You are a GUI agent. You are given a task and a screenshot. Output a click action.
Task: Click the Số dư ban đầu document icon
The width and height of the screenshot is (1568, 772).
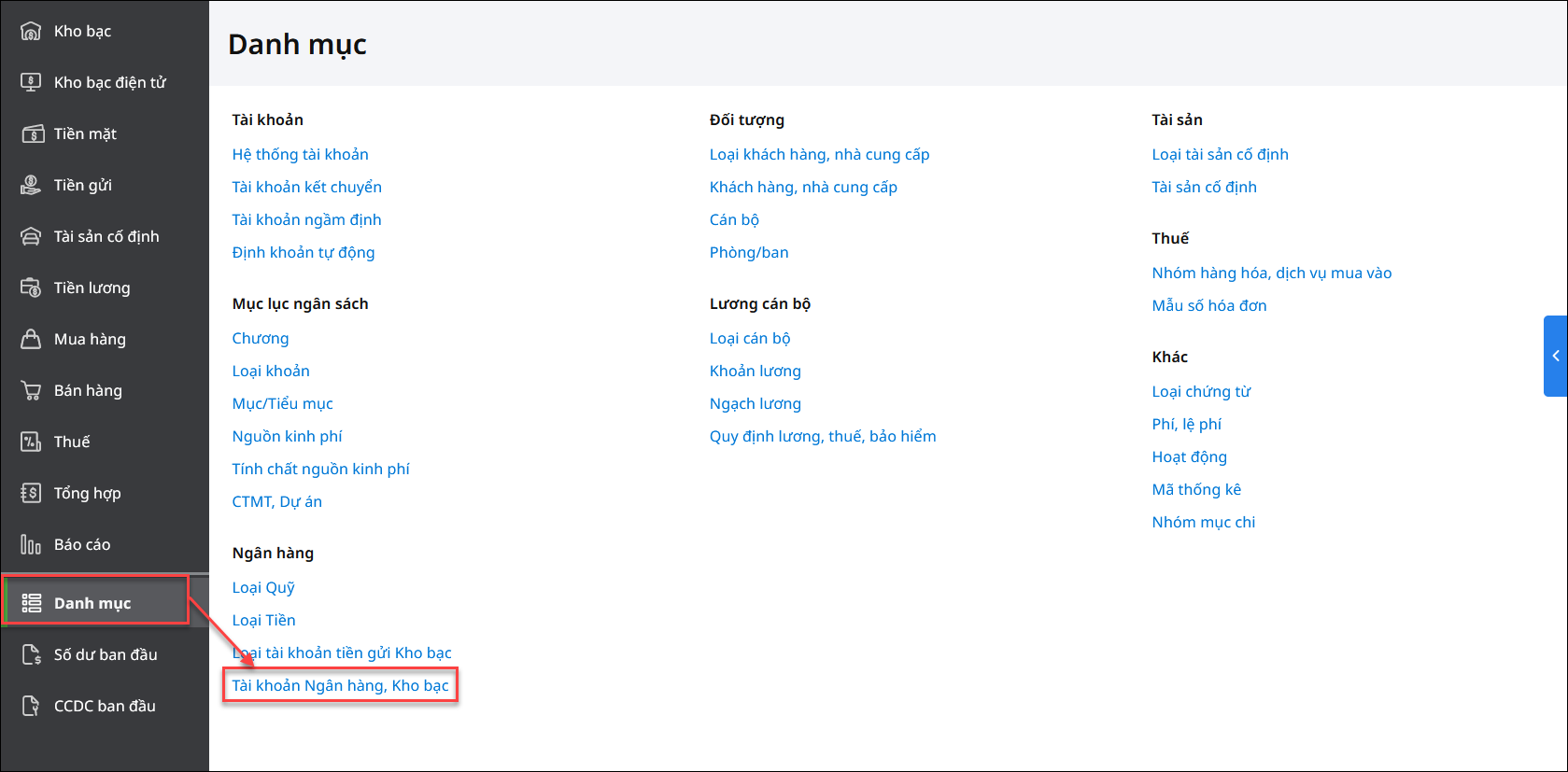[31, 654]
